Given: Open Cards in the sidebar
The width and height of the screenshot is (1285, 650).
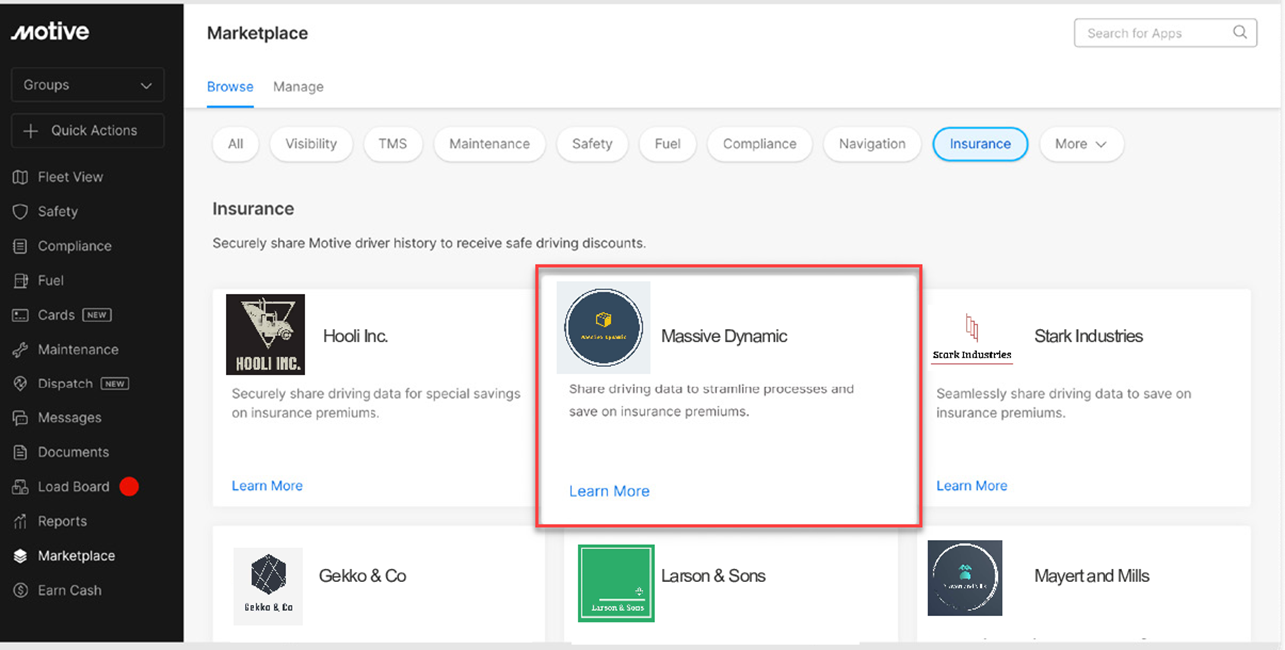Looking at the screenshot, I should [x=56, y=315].
